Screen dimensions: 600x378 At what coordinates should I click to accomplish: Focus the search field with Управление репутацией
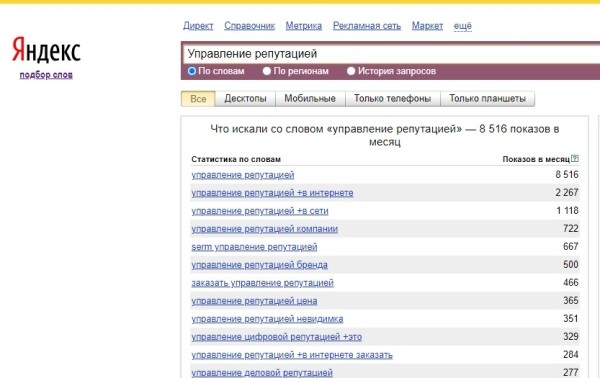391,54
